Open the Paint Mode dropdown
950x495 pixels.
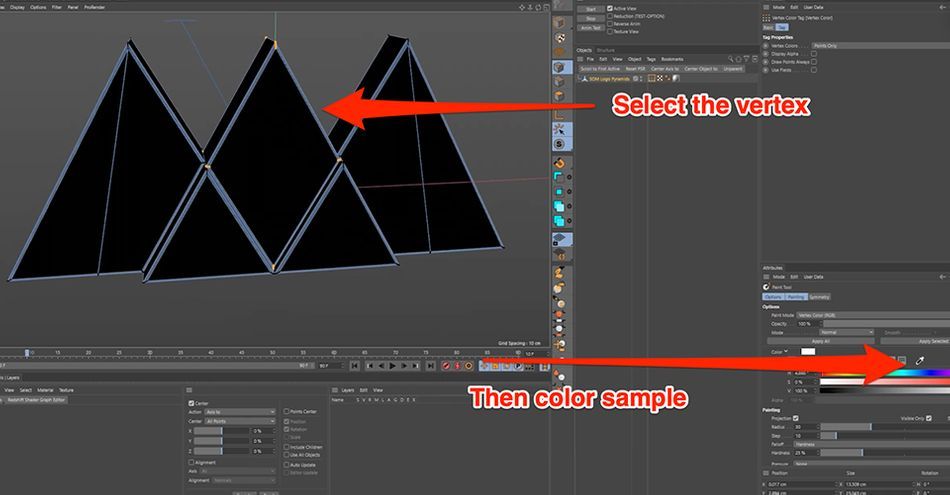coord(873,315)
